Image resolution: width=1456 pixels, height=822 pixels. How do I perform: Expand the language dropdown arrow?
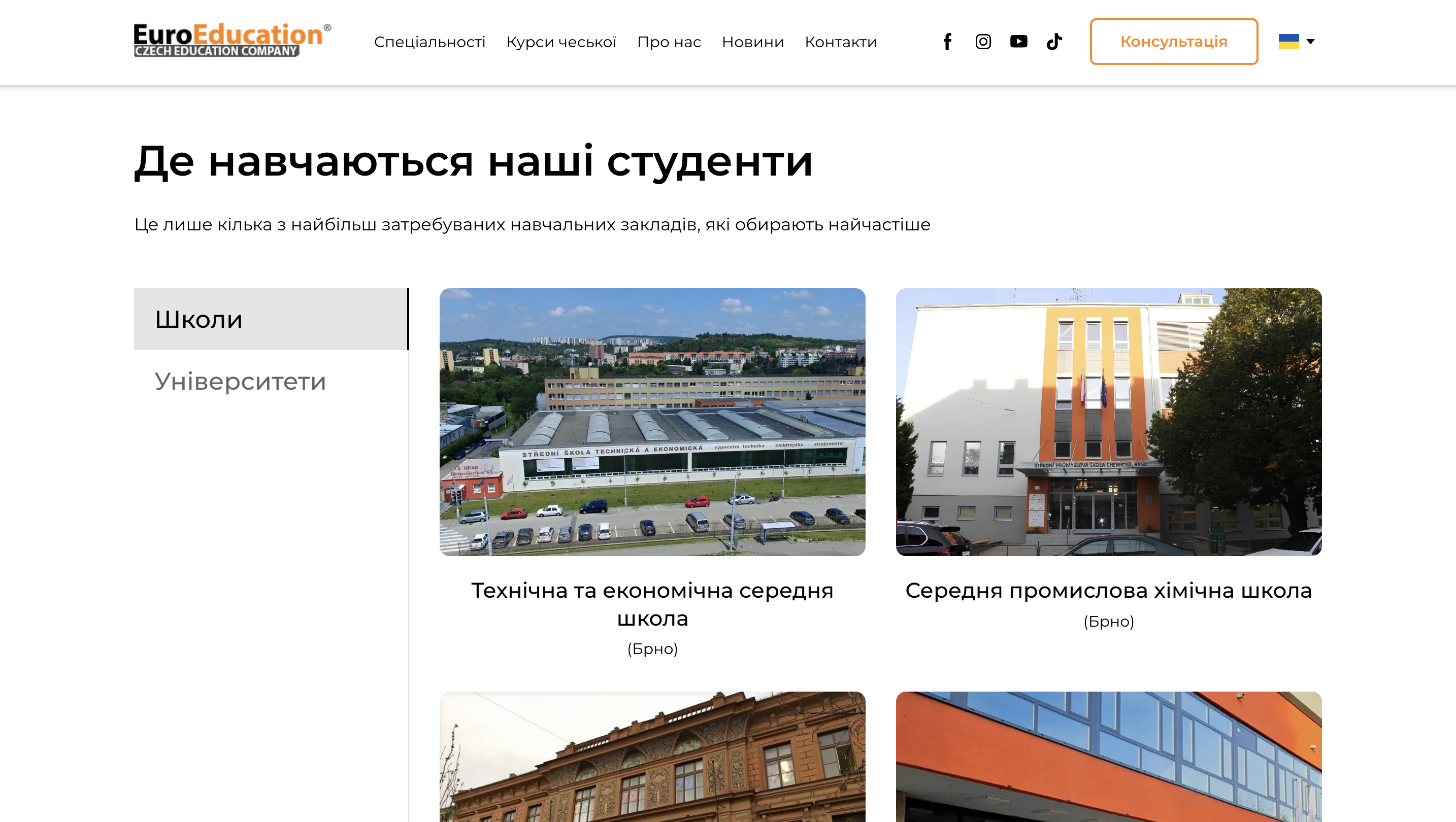(1310, 41)
